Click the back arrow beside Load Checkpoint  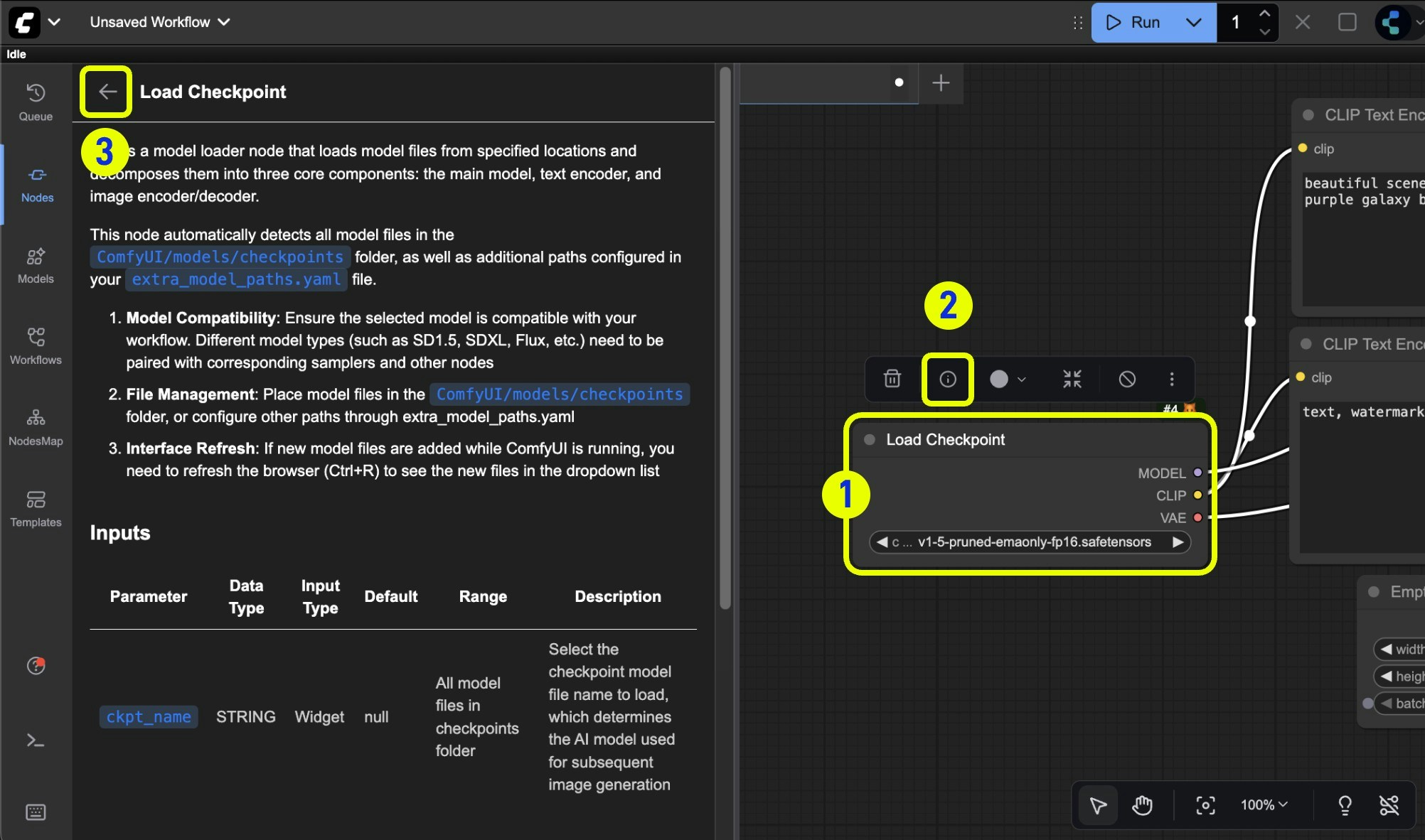point(107,92)
